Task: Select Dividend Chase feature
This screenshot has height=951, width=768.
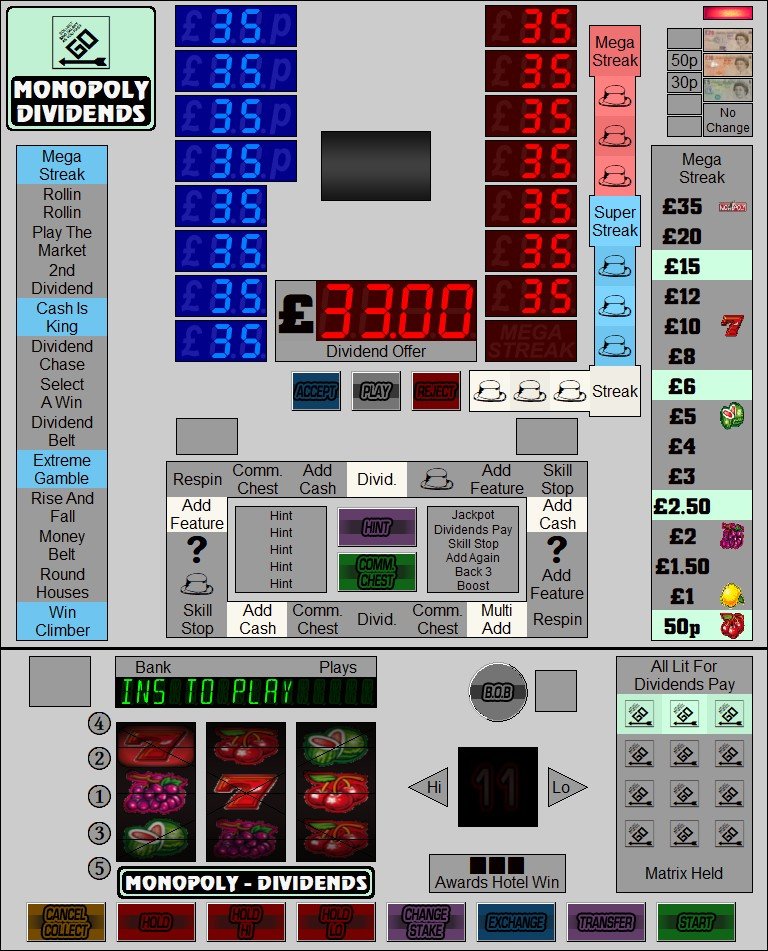Action: [x=62, y=355]
